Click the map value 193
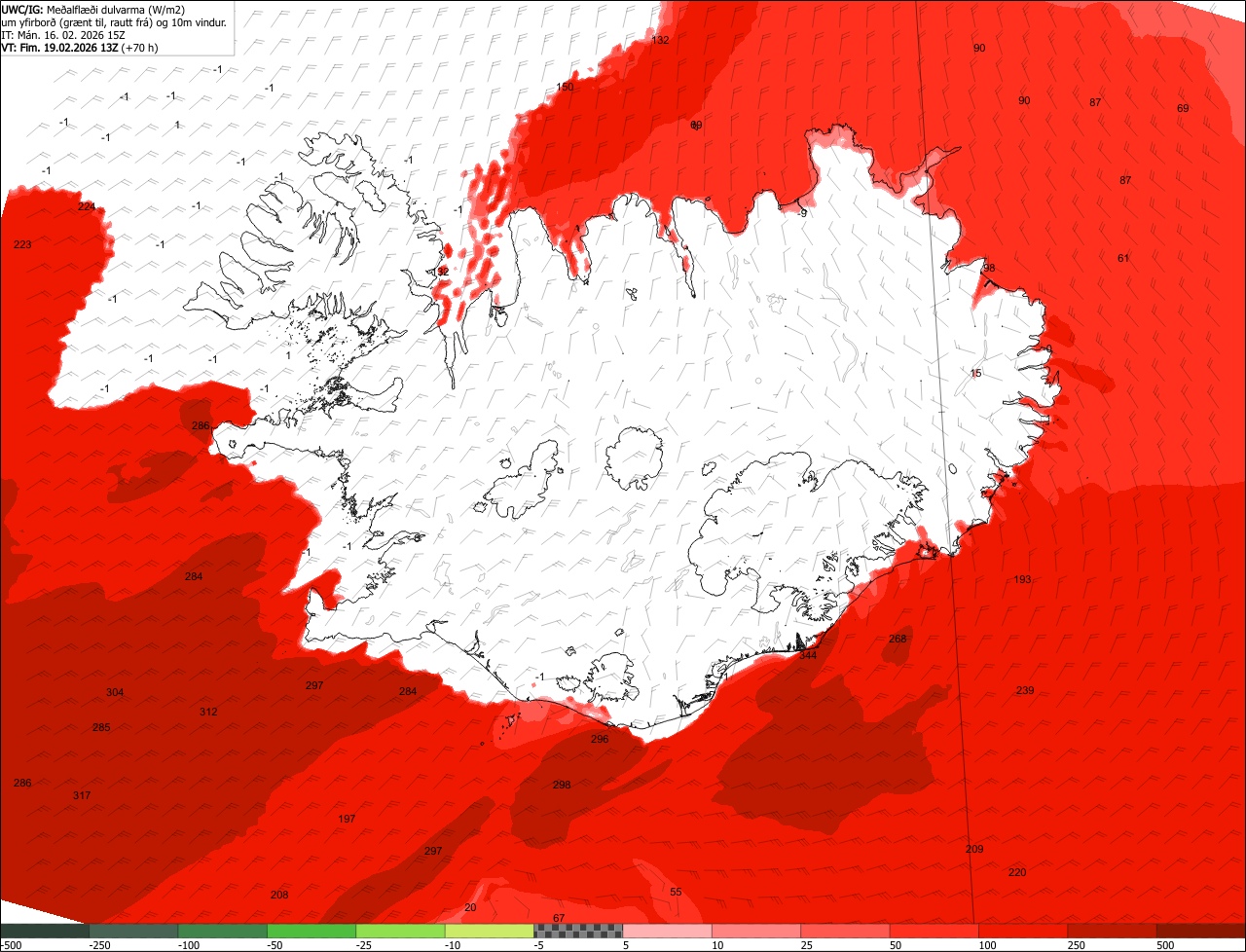This screenshot has width=1246, height=952. (x=1022, y=579)
